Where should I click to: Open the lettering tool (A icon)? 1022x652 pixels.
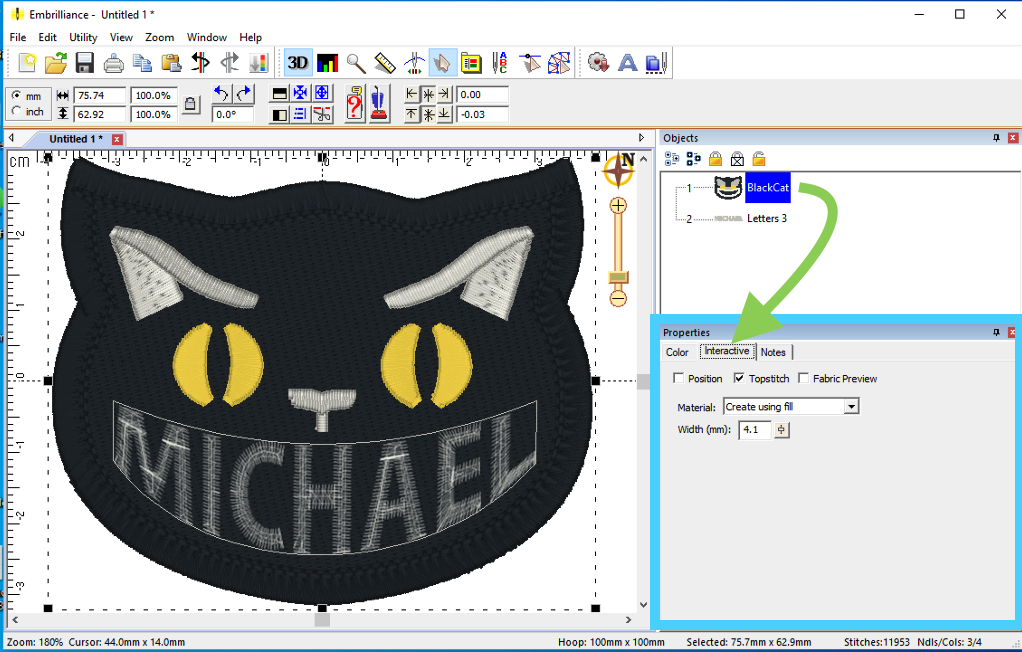[x=627, y=63]
